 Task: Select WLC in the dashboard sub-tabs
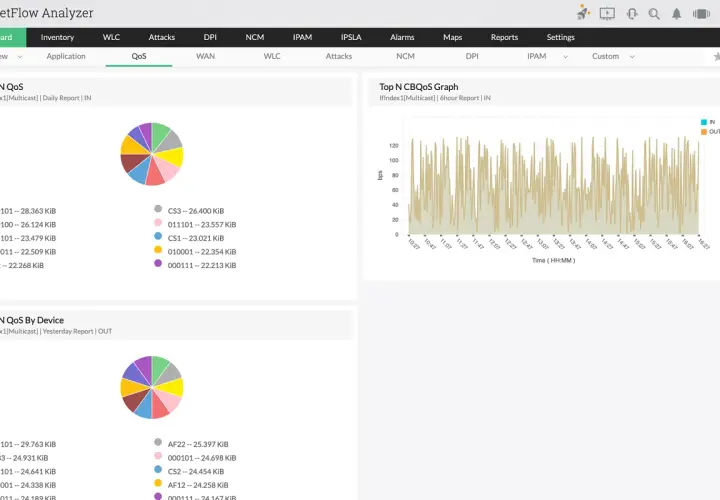[272, 56]
